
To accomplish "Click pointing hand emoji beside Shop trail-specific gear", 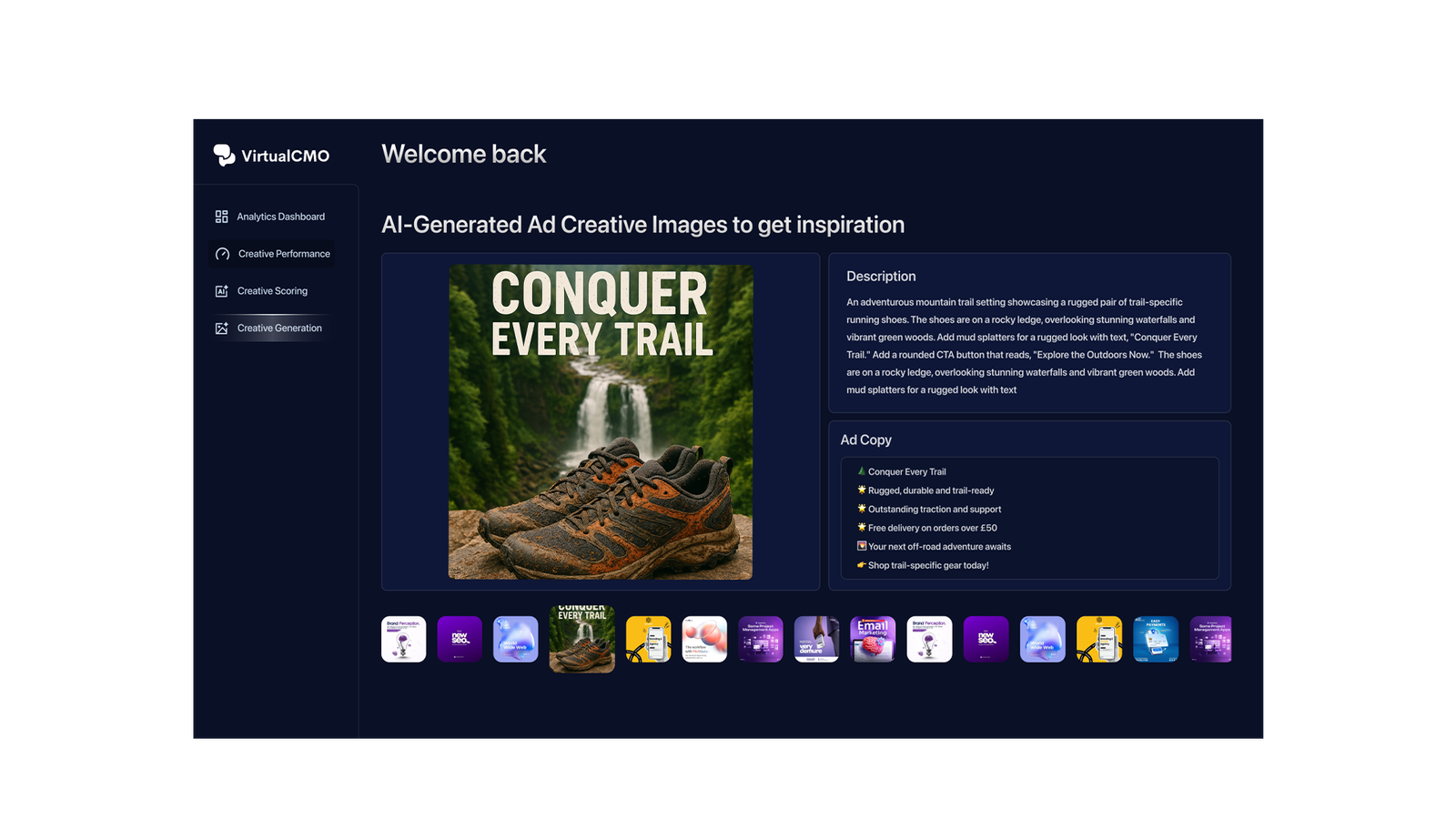I will pos(861,565).
